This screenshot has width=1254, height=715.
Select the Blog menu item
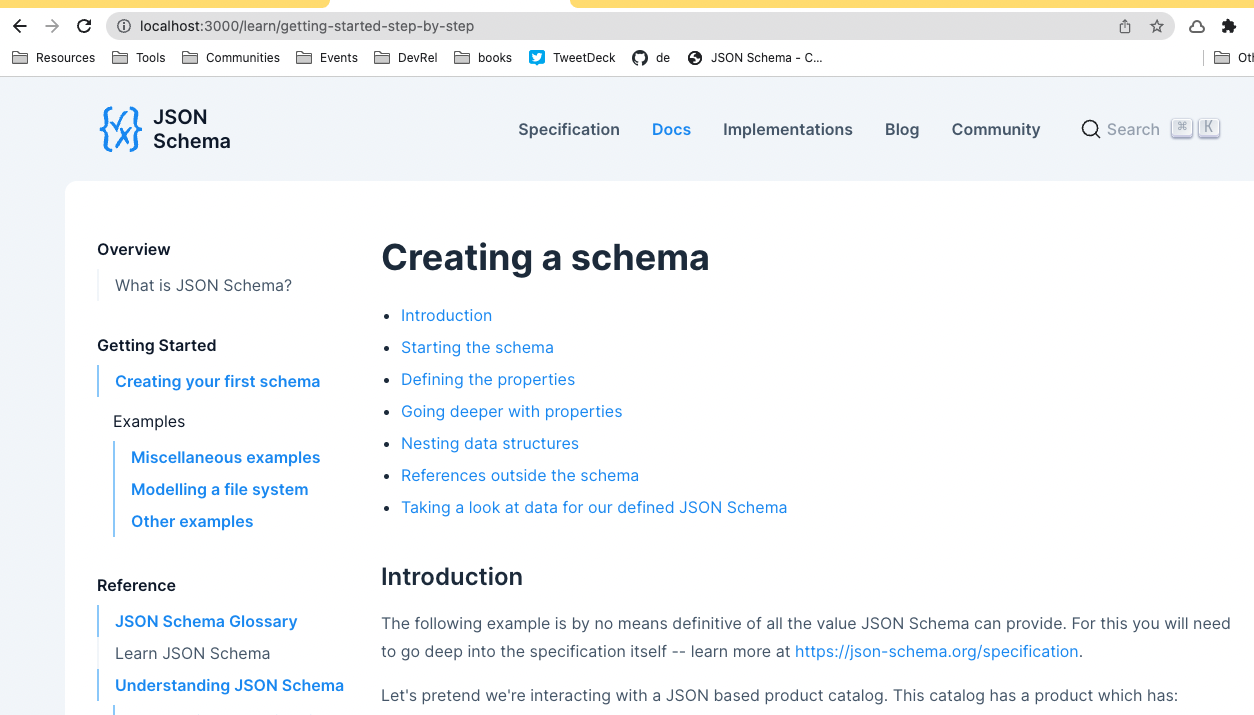[901, 129]
